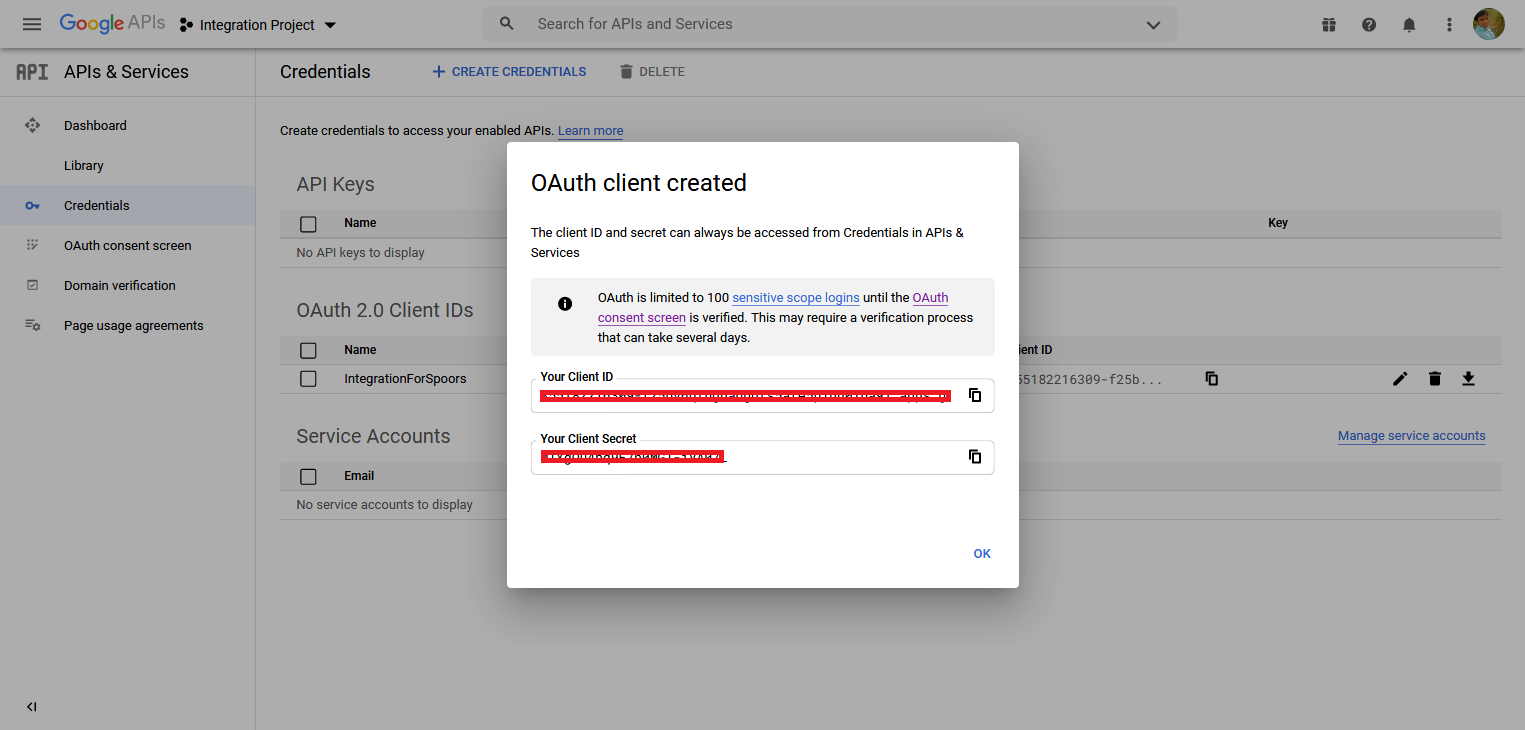The image size is (1525, 730).
Task: Toggle the Service Accounts header checkbox
Action: 308,477
